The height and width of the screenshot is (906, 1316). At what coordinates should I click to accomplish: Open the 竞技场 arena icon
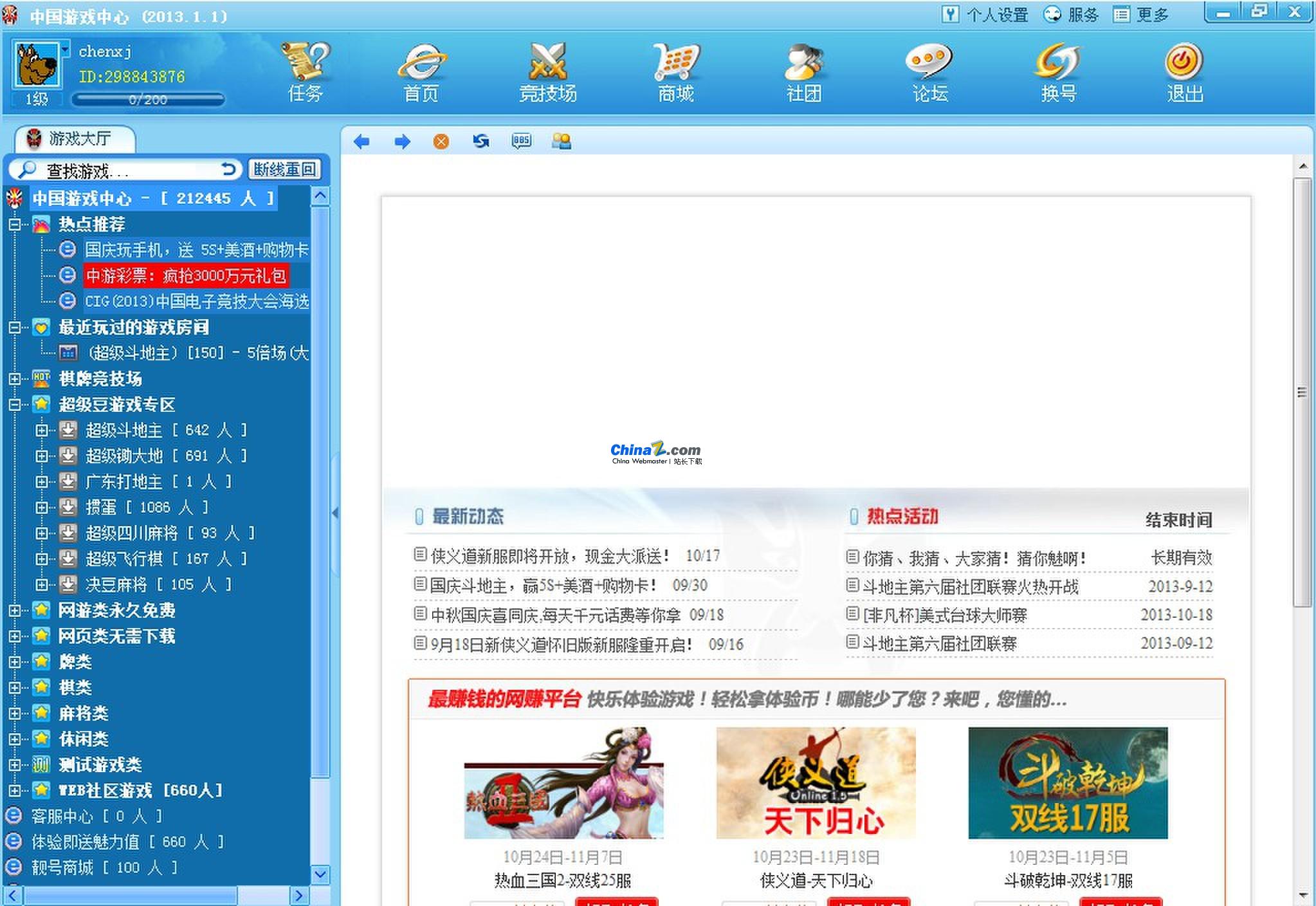[x=547, y=62]
